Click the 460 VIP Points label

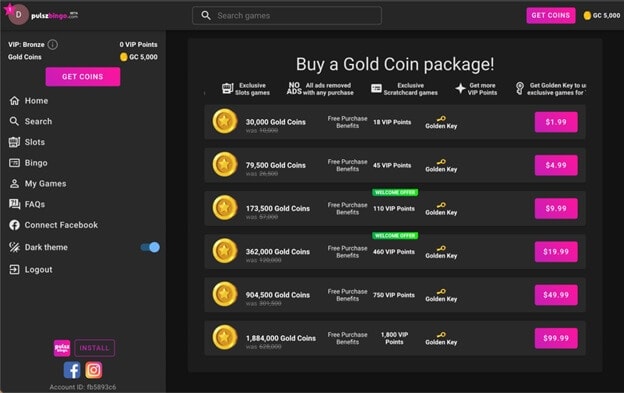point(394,252)
